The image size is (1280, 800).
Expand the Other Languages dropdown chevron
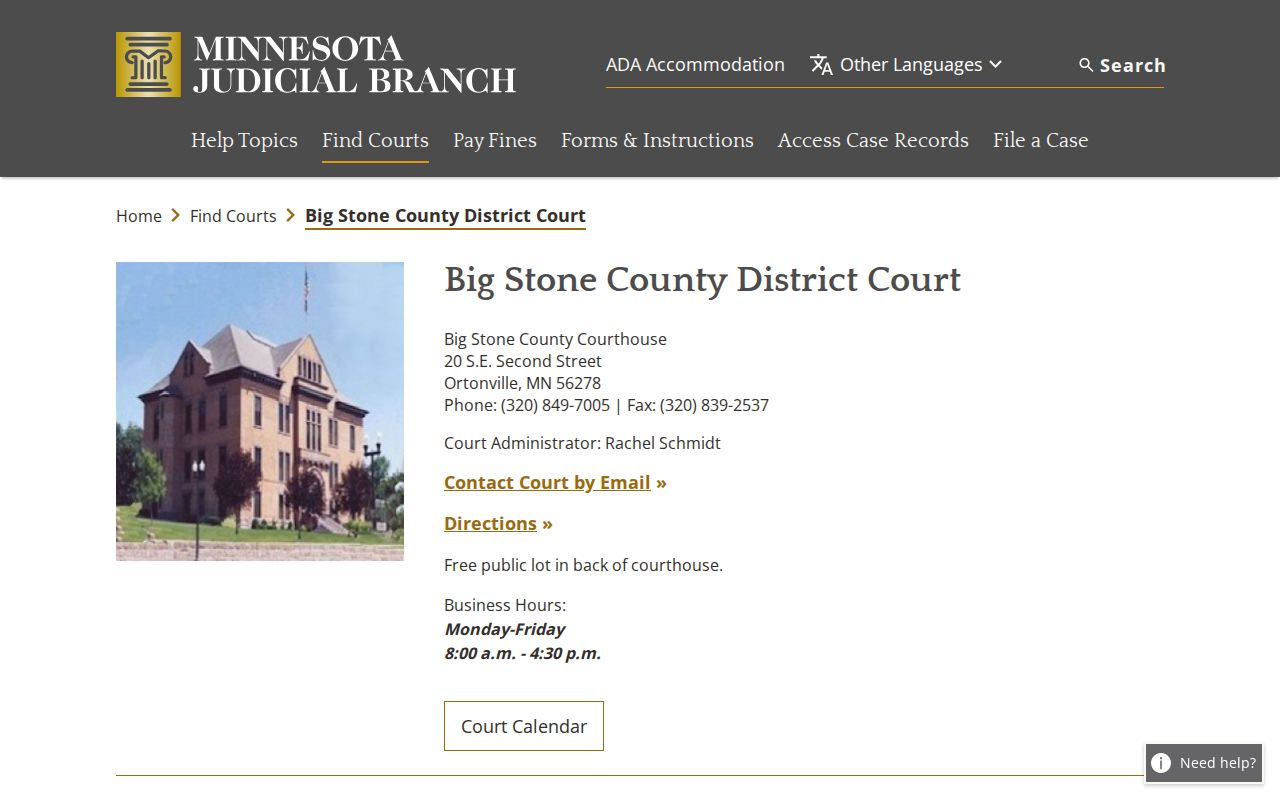pos(995,65)
